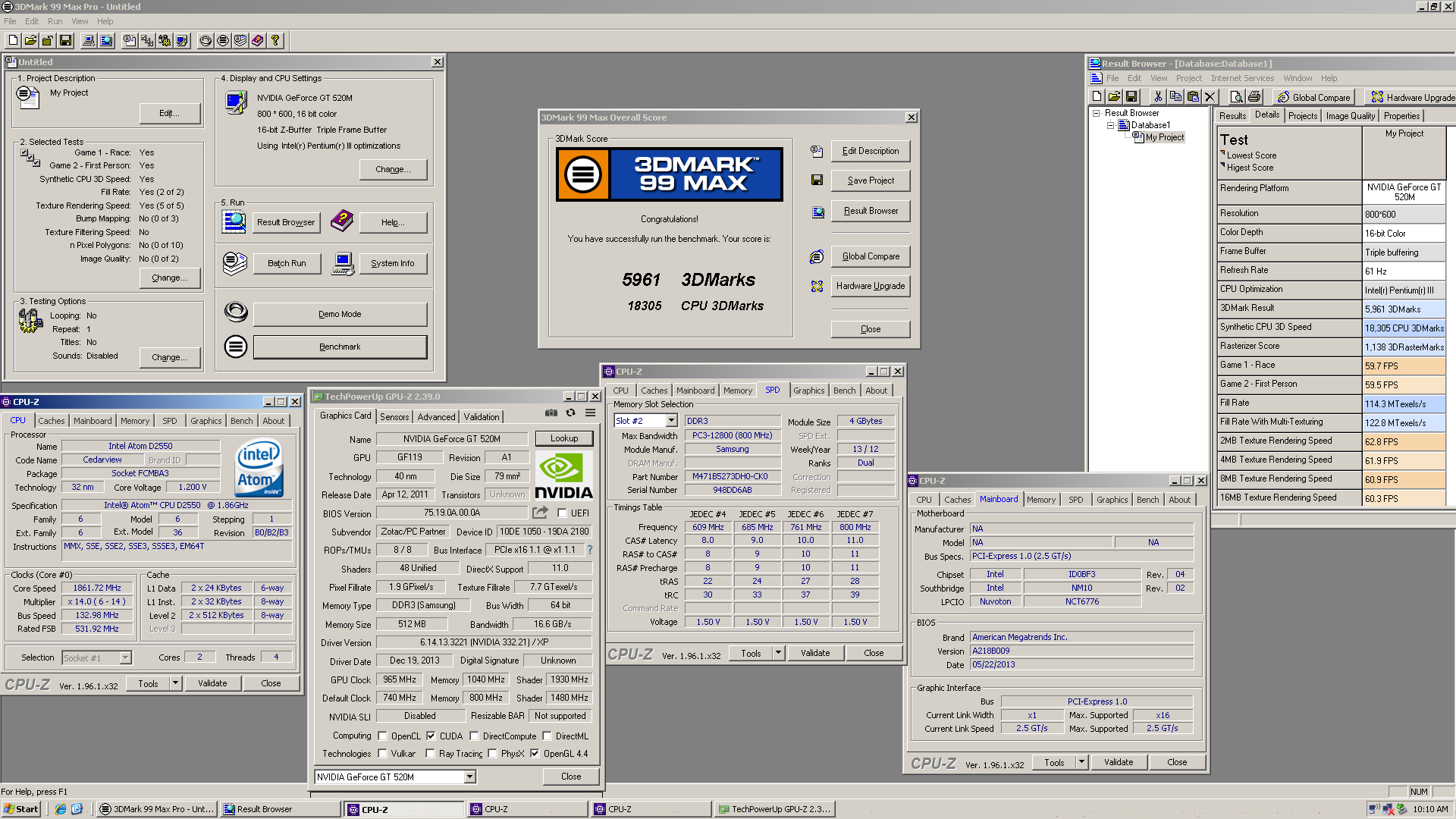Click the GPU-Z refresh icon
The height and width of the screenshot is (819, 1456).
[570, 413]
